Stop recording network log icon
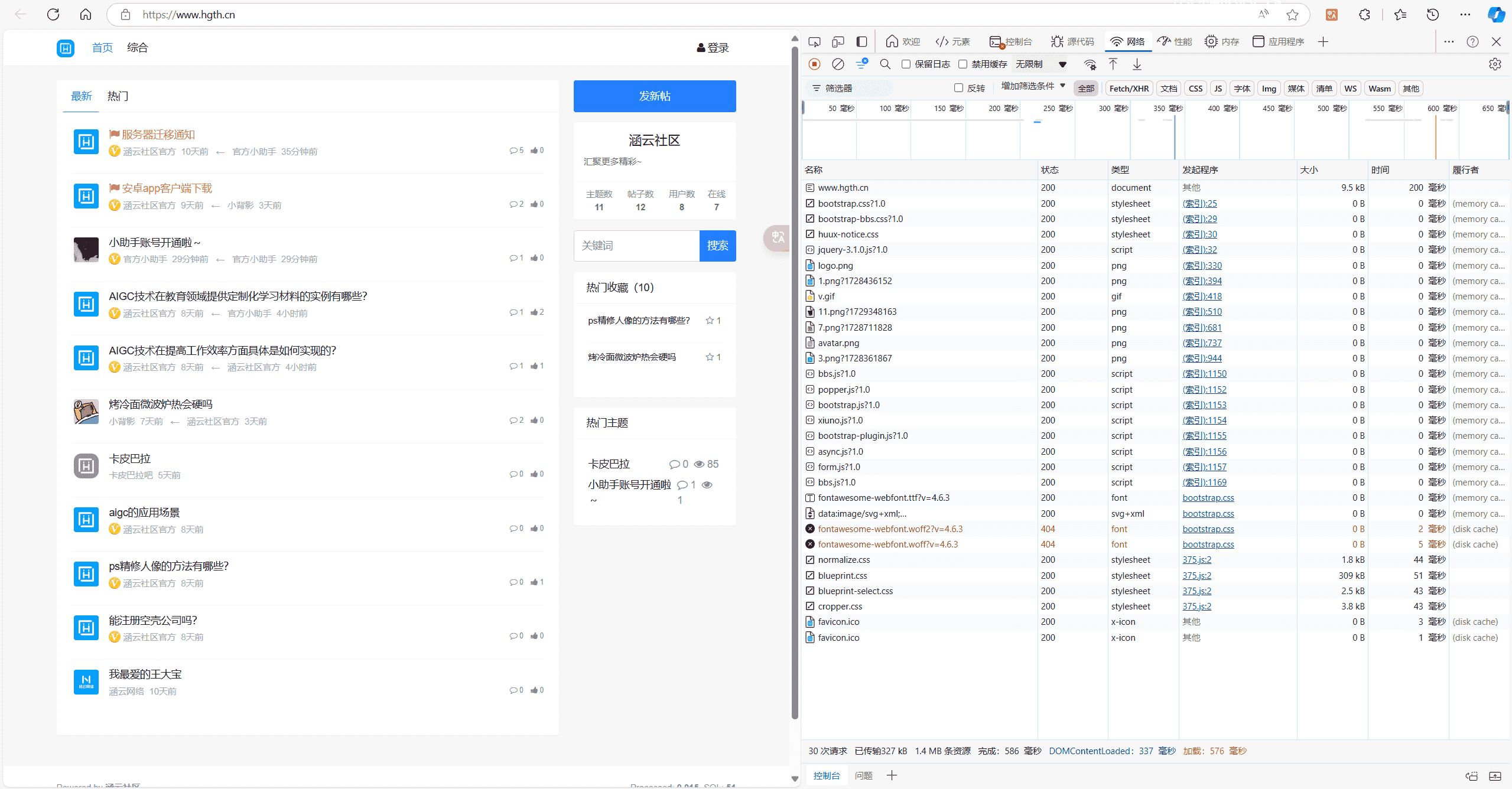 tap(814, 64)
